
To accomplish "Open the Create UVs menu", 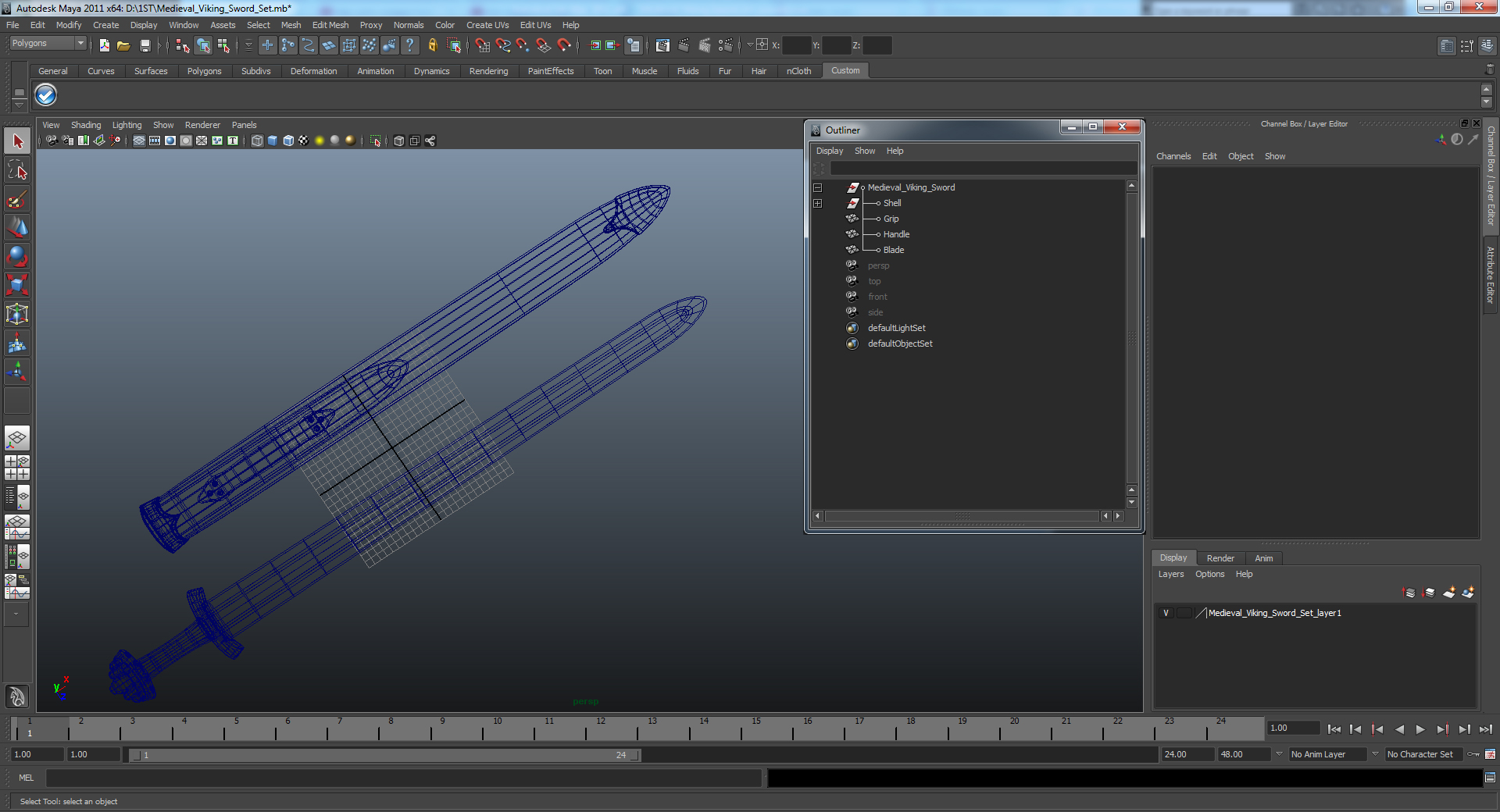I will tap(487, 25).
